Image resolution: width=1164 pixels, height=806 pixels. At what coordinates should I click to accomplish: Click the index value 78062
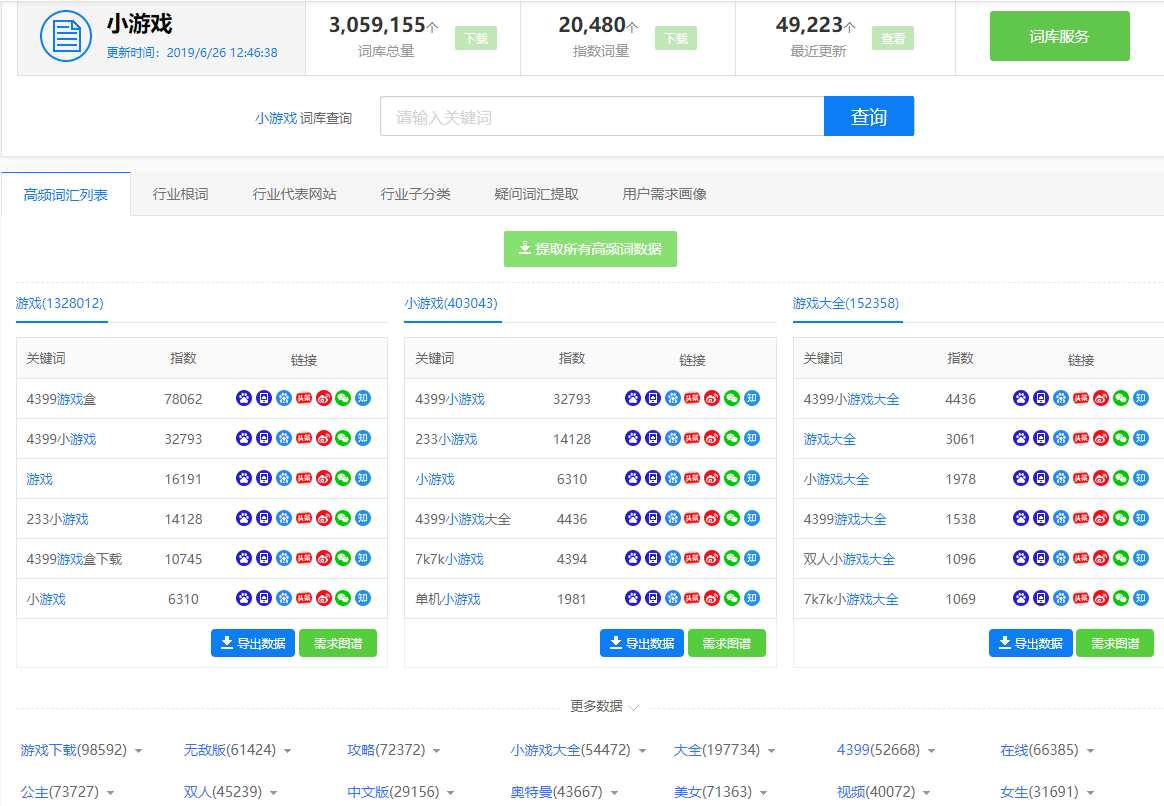click(183, 399)
